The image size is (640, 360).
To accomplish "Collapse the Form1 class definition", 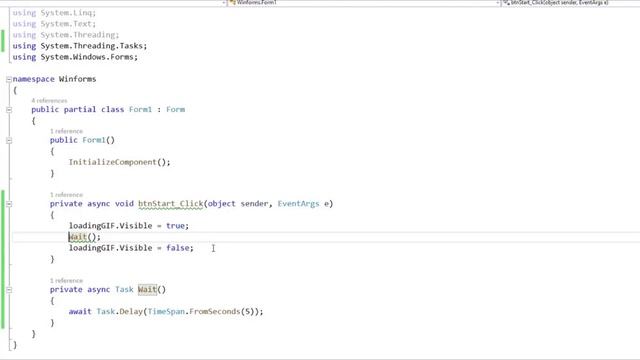I will tap(9, 110).
